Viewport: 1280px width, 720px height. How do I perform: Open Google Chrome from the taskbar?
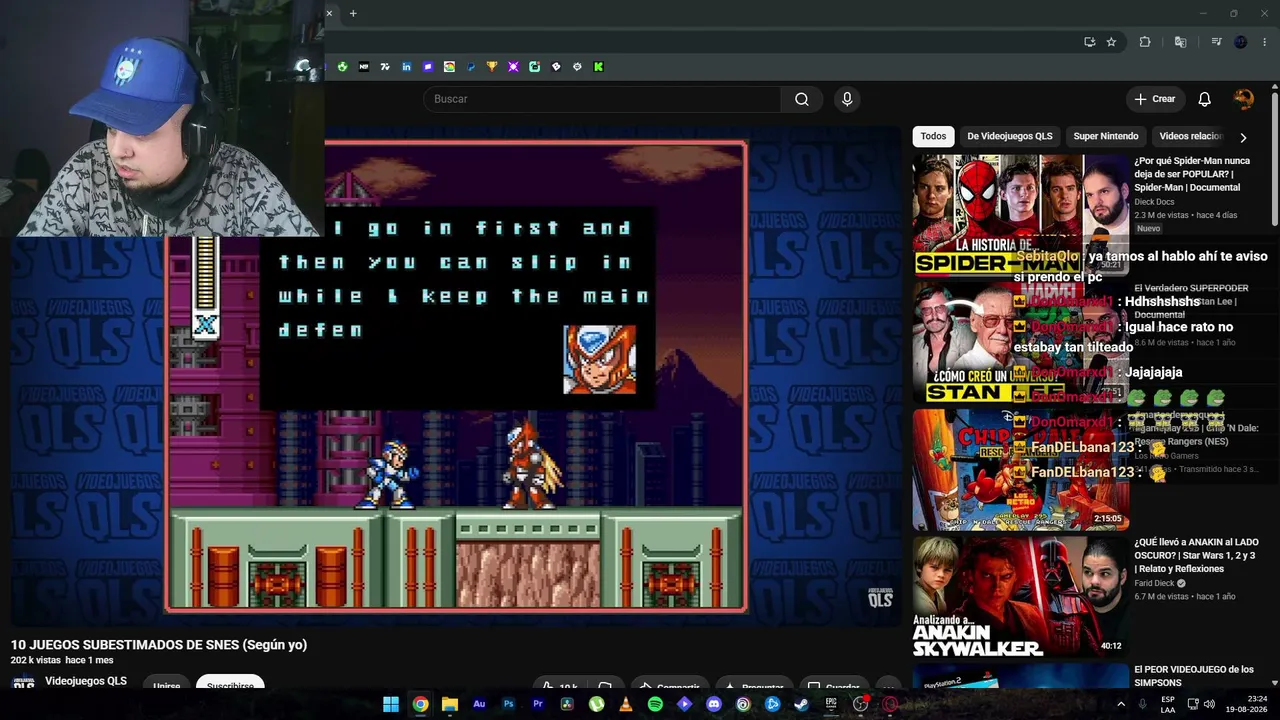click(421, 704)
